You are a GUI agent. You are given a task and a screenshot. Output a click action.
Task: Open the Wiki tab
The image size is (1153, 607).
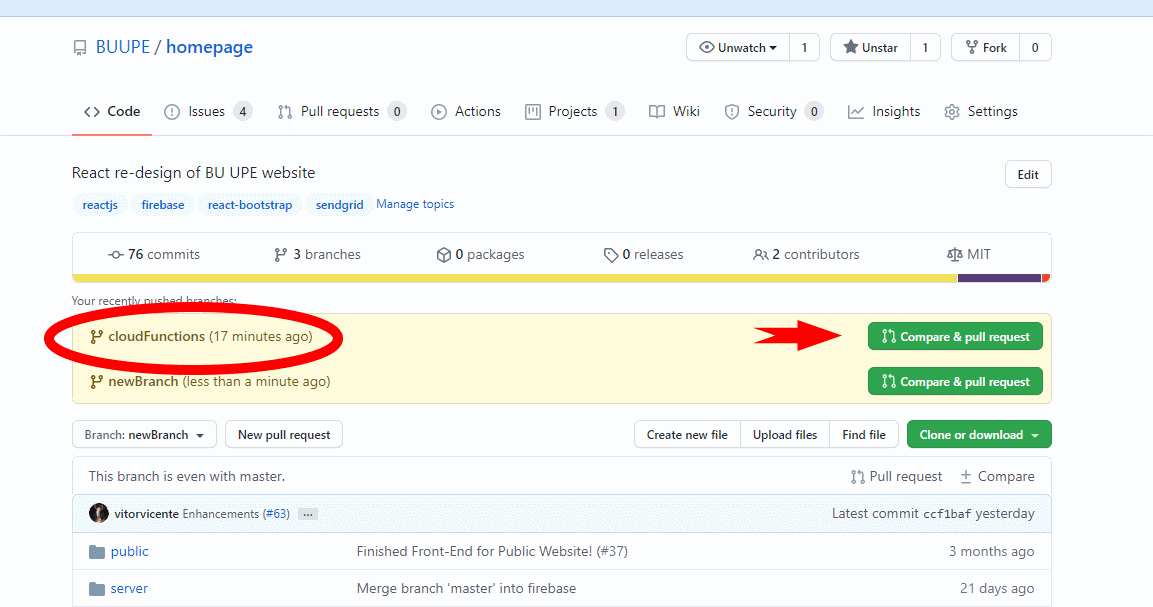point(674,111)
